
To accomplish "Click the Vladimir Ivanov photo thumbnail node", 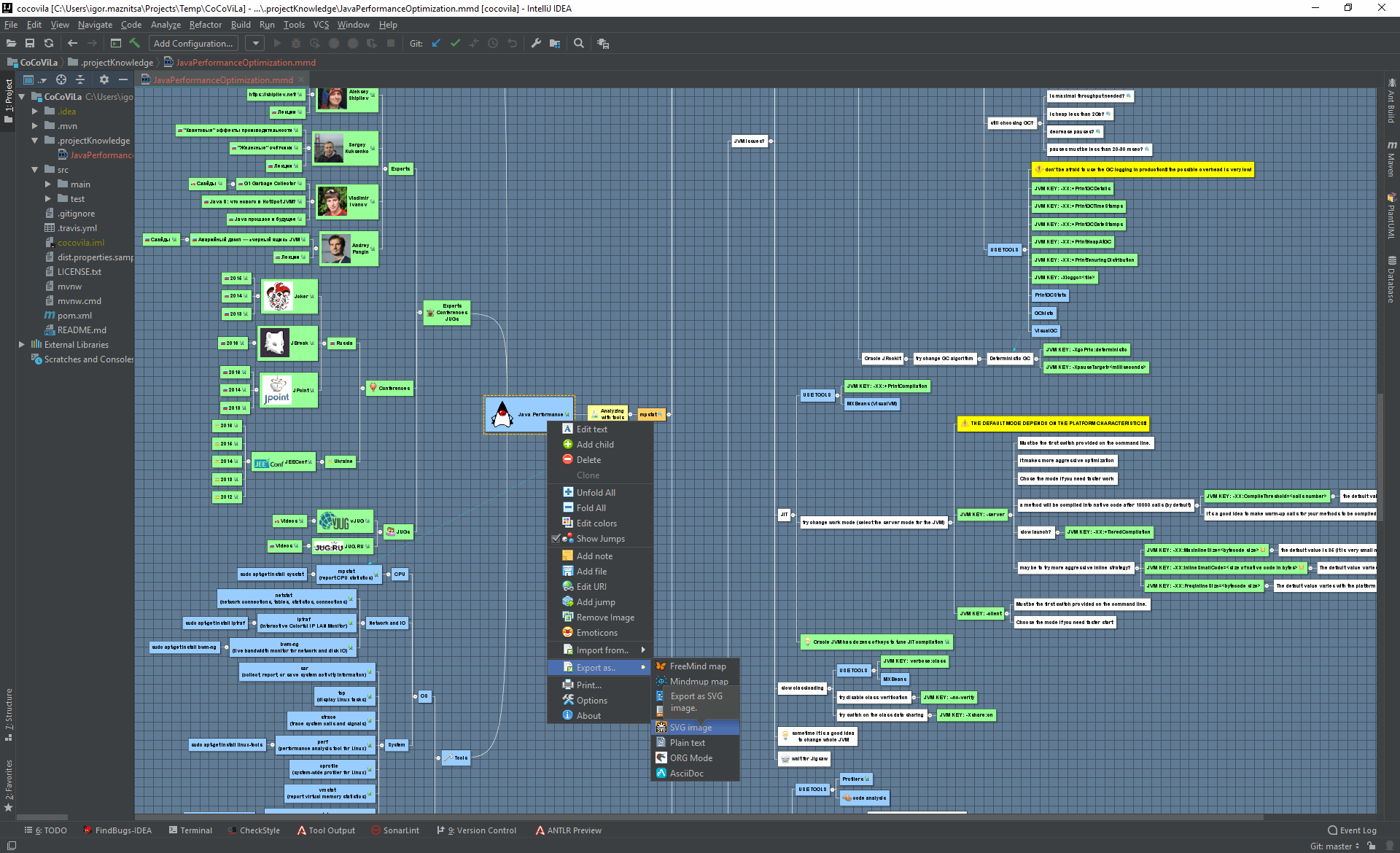I will point(332,201).
